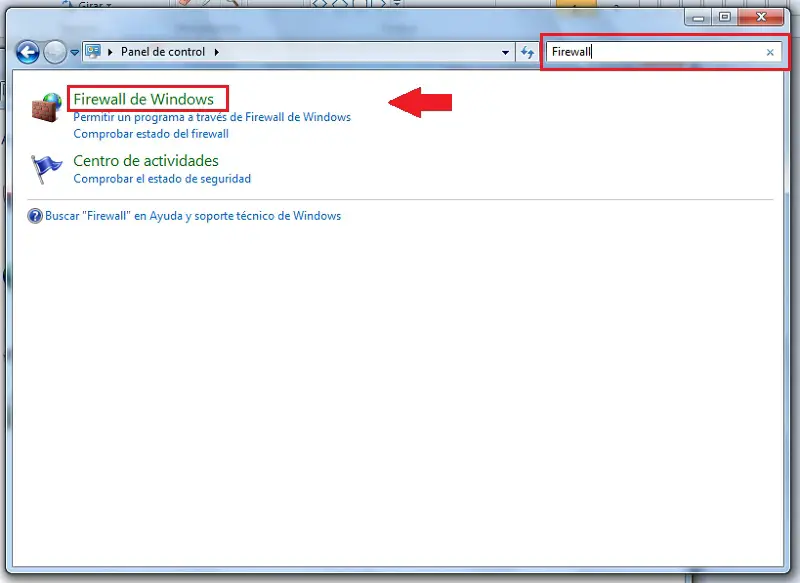800x583 pixels.
Task: Open Centro de actividades
Action: pyautogui.click(x=146, y=161)
